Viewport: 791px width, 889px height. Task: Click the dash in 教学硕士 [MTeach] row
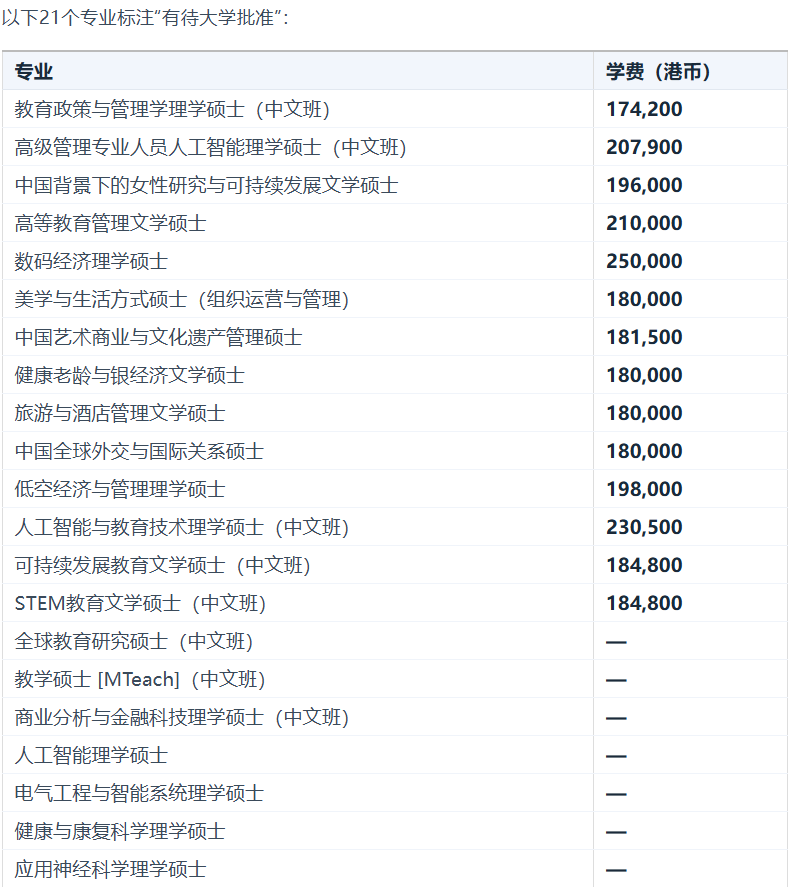click(616, 680)
